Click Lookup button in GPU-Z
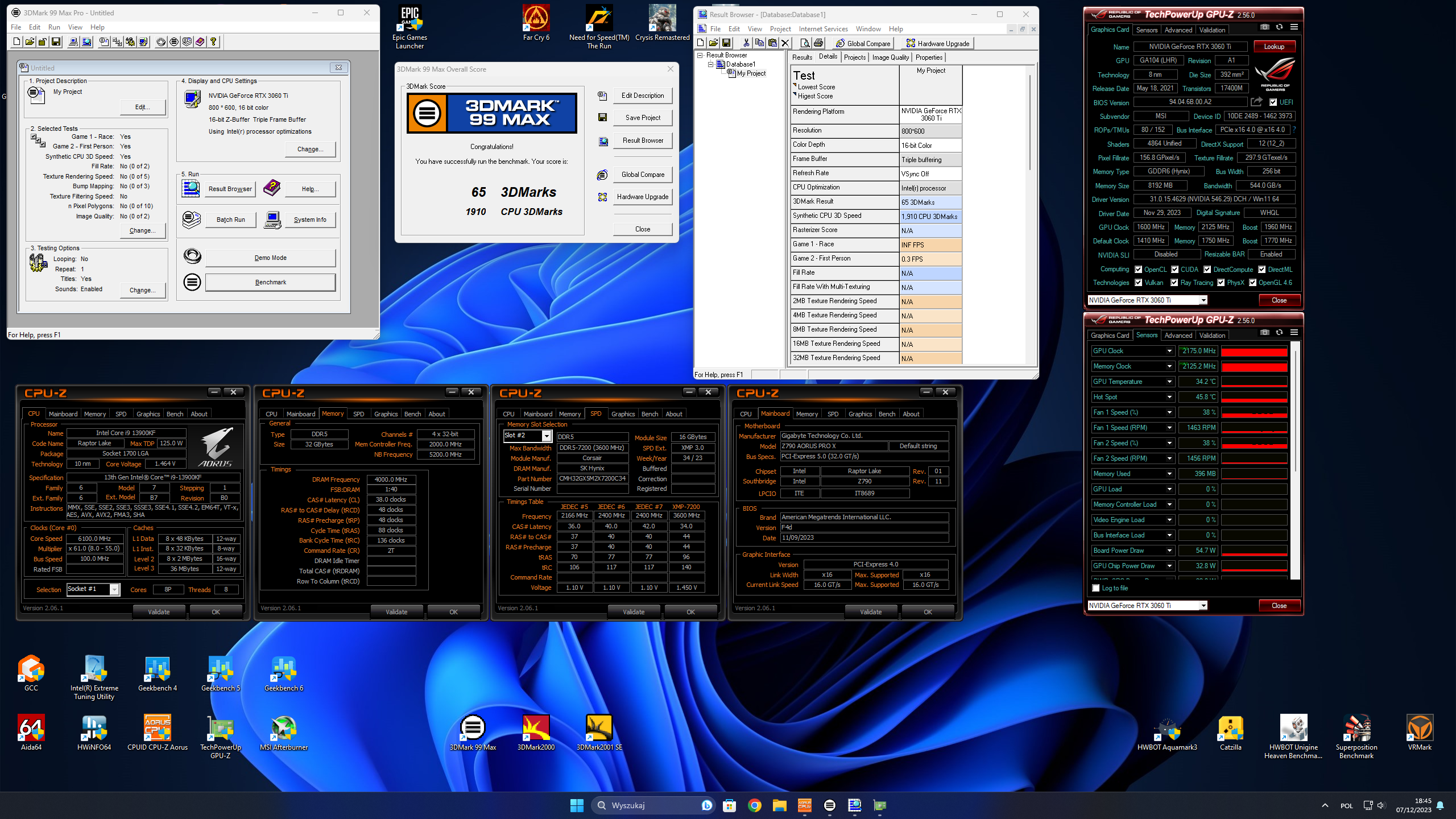Screen dimensions: 1456x819 [x=1274, y=47]
